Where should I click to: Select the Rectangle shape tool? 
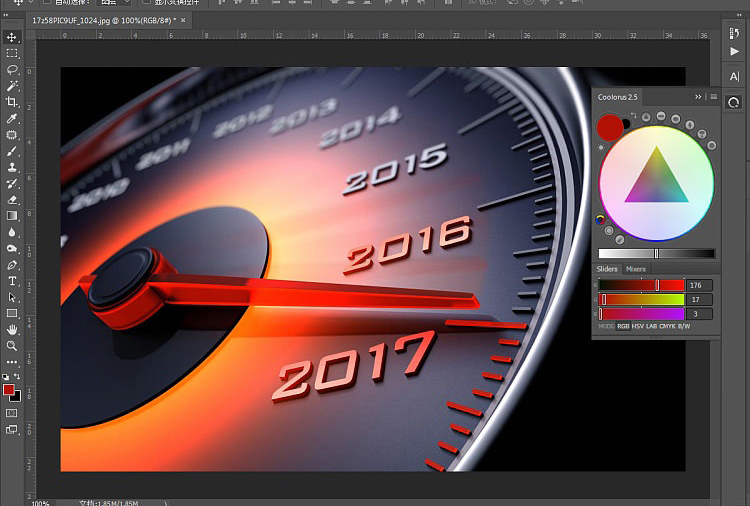(x=11, y=314)
